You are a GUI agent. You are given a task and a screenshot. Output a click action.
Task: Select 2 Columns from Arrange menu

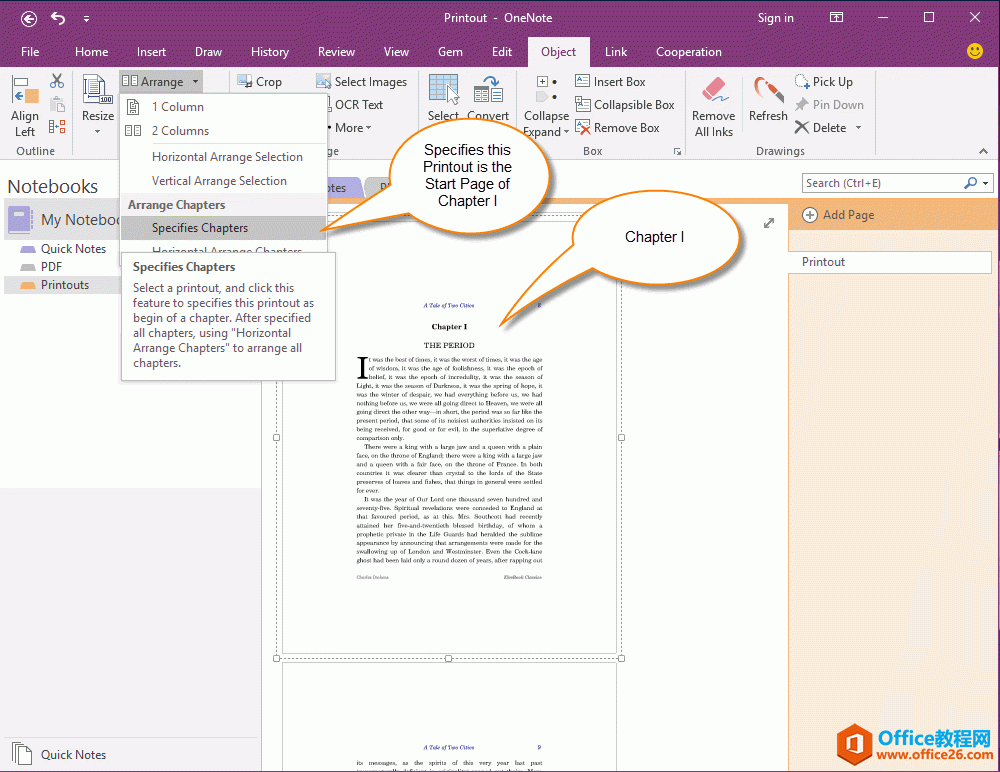point(180,131)
